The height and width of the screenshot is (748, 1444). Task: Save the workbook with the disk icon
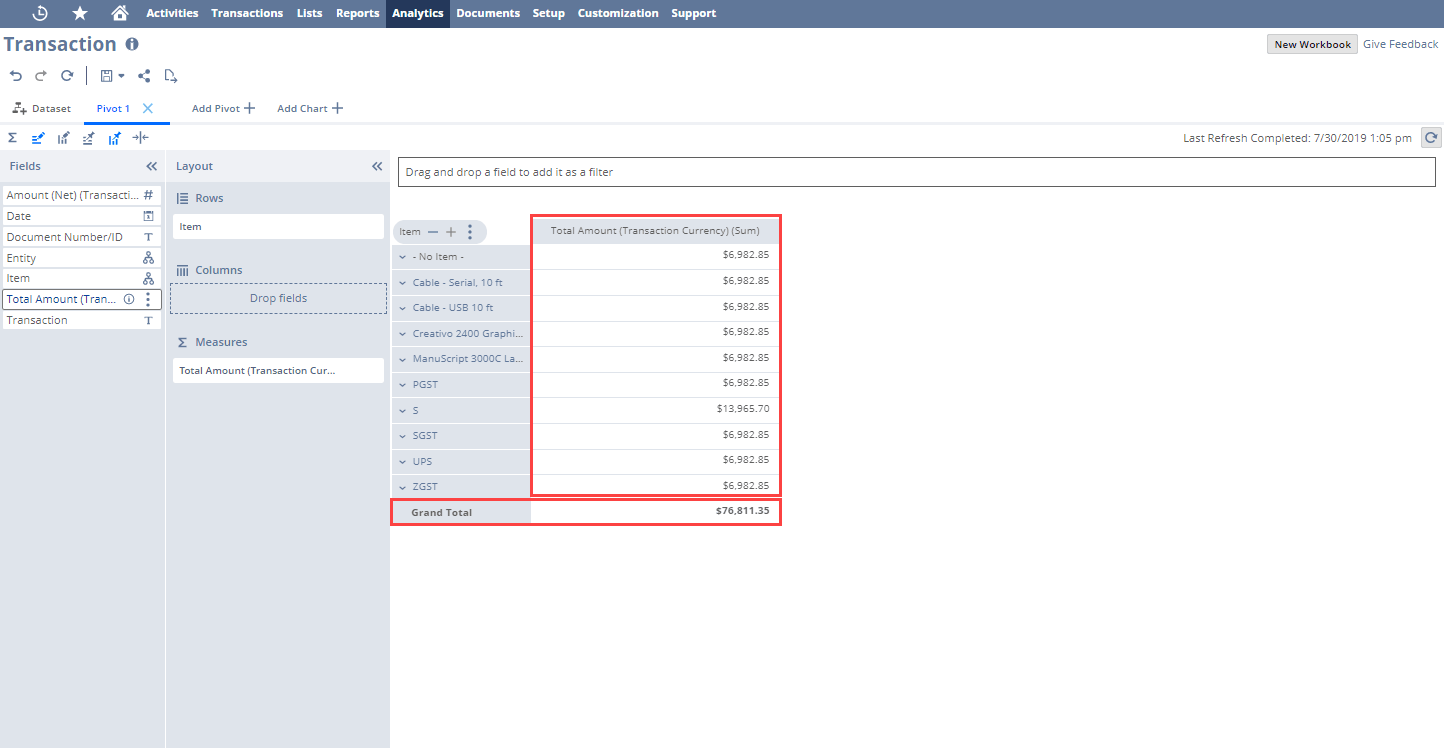pyautogui.click(x=106, y=76)
